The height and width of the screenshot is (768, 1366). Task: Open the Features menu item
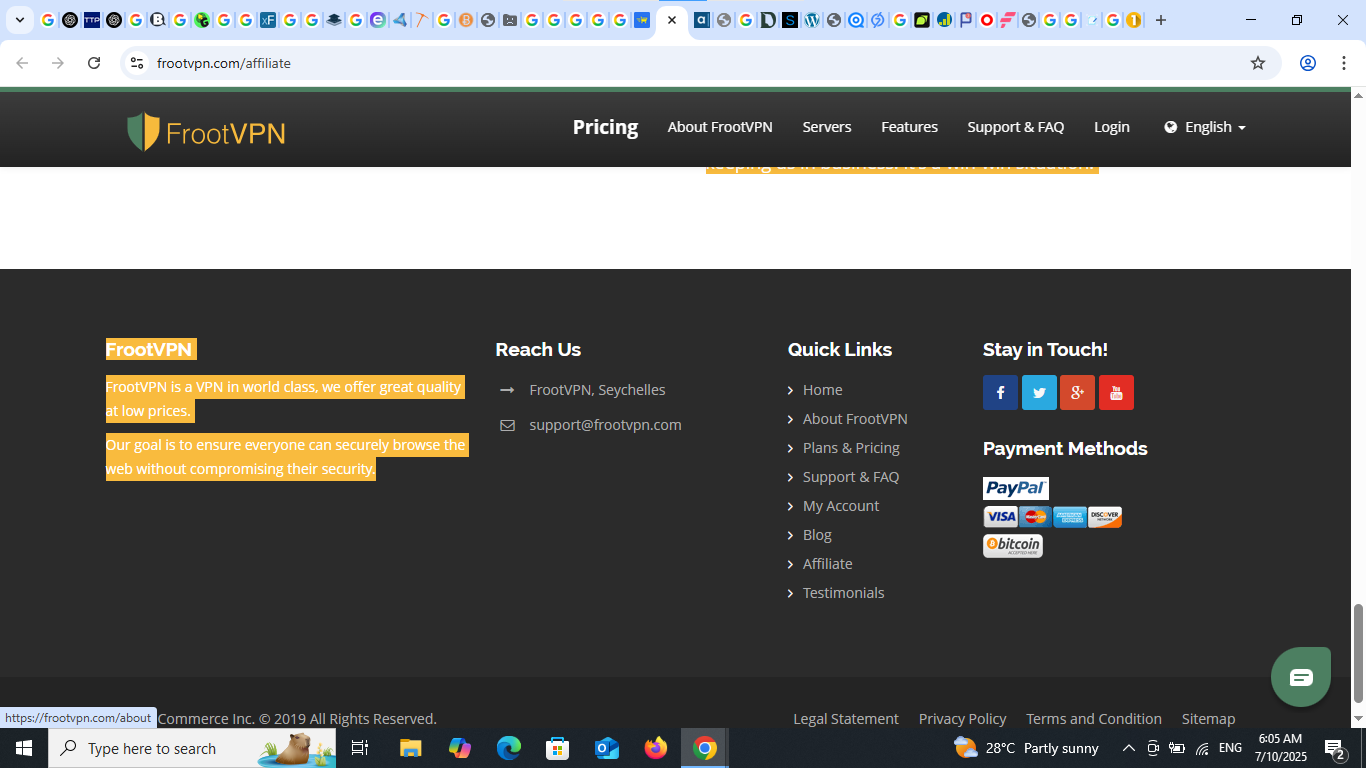(909, 127)
